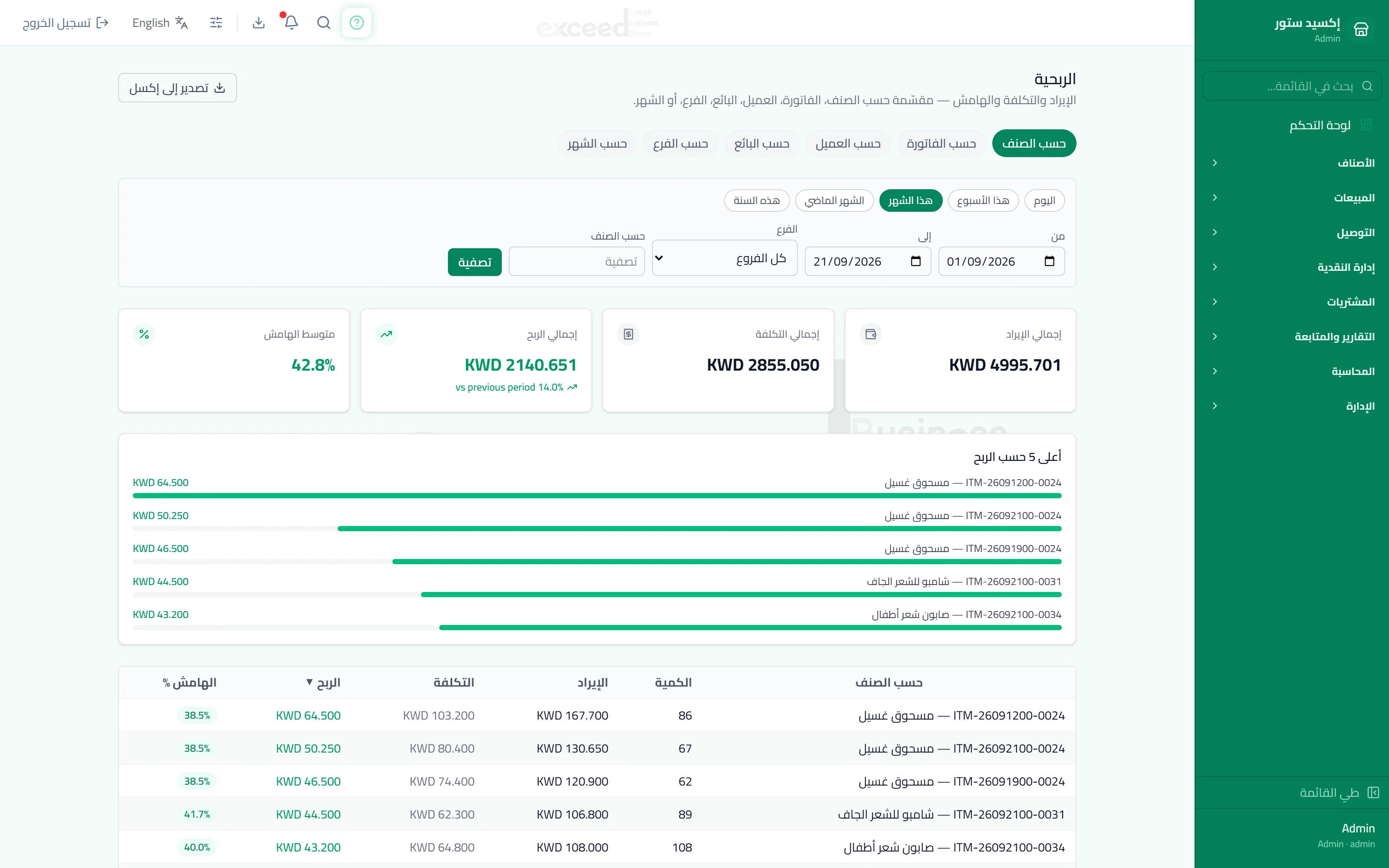Choose هذا الشهر date range chip
1389x868 pixels.
pos(910,201)
